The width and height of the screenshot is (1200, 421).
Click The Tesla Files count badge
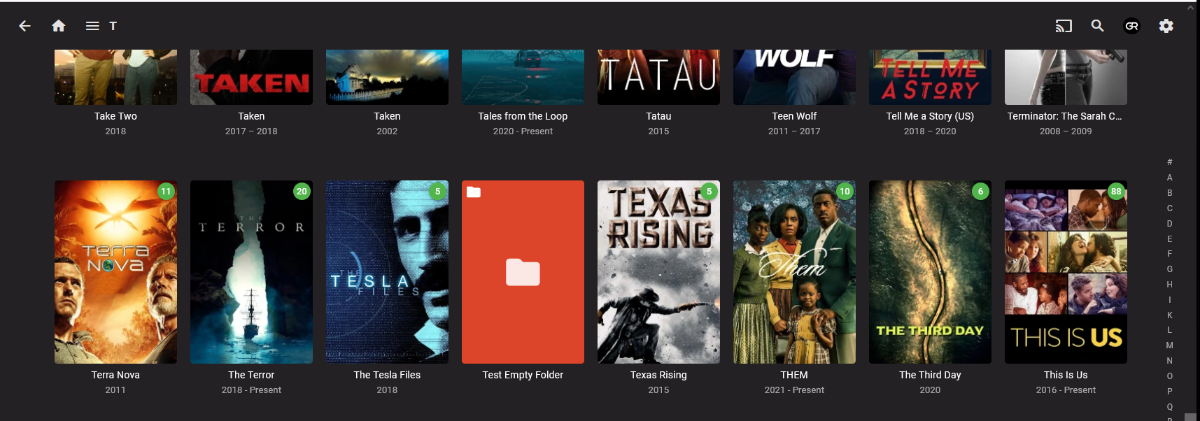437,191
